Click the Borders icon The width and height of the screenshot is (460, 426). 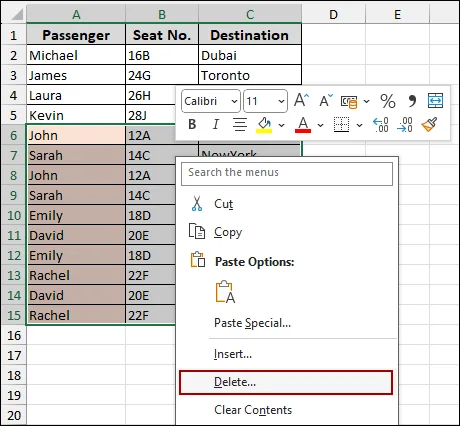341,124
